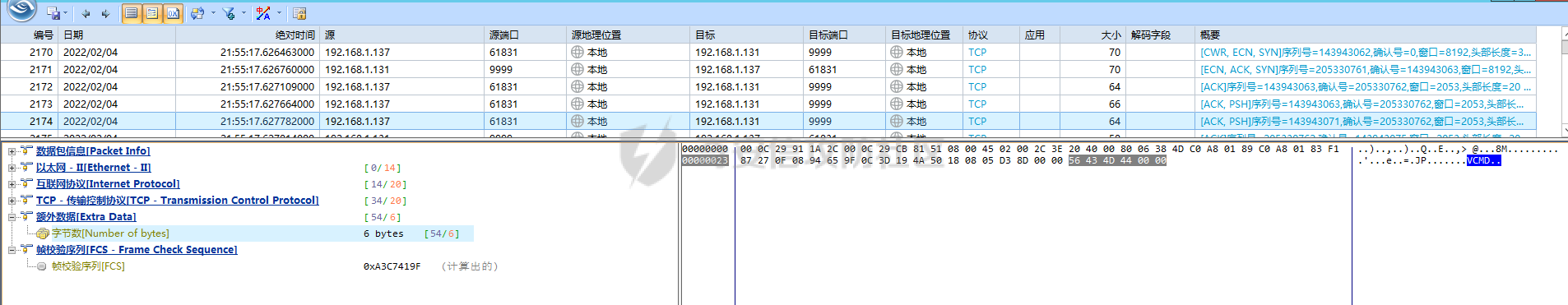Click the Frame Check Sequence node icon
This screenshot has width=1568, height=305.
pyautogui.click(x=26, y=249)
